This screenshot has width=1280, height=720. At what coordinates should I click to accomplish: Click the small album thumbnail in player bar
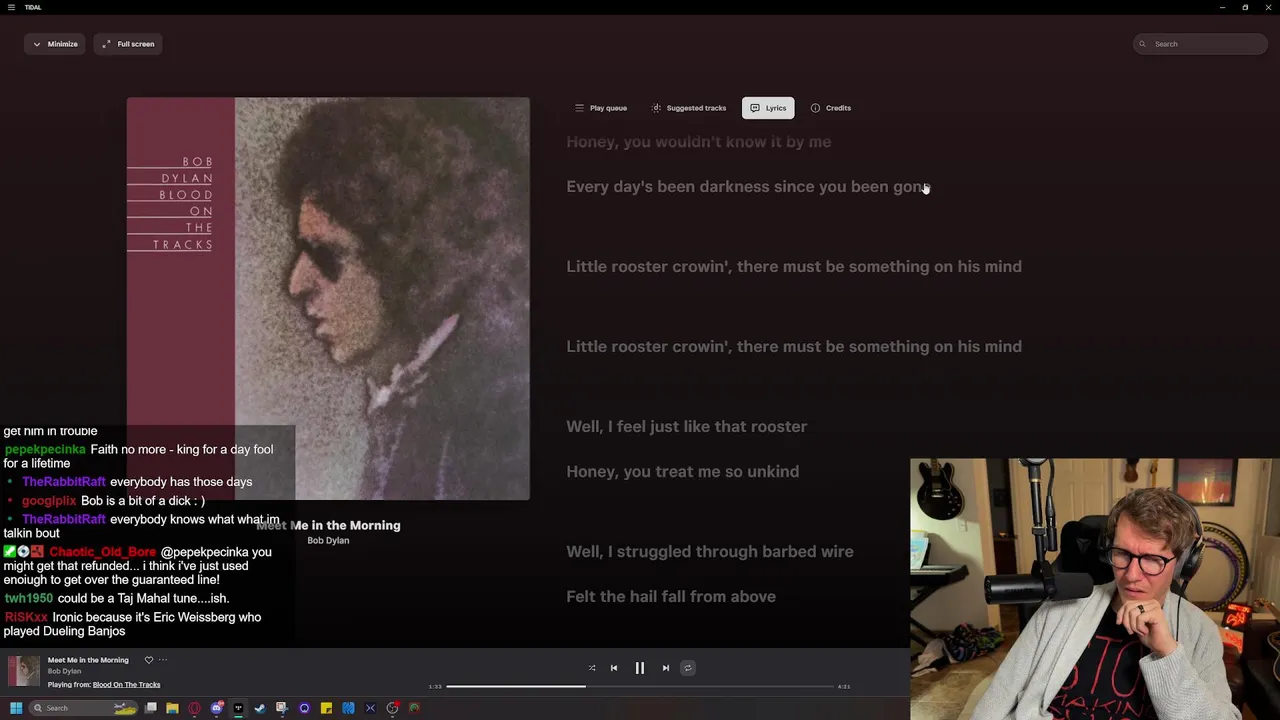tap(24, 671)
